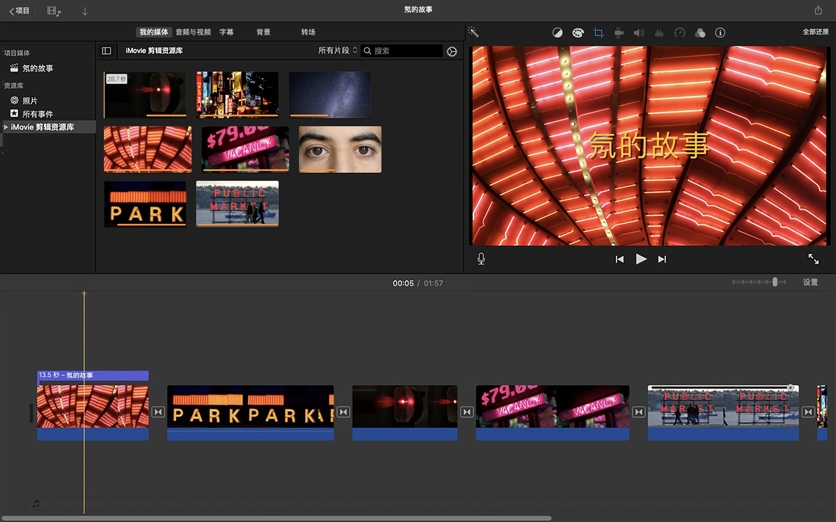Viewport: 836px width, 522px height.
Task: Open the color balance tool
Action: pos(558,33)
